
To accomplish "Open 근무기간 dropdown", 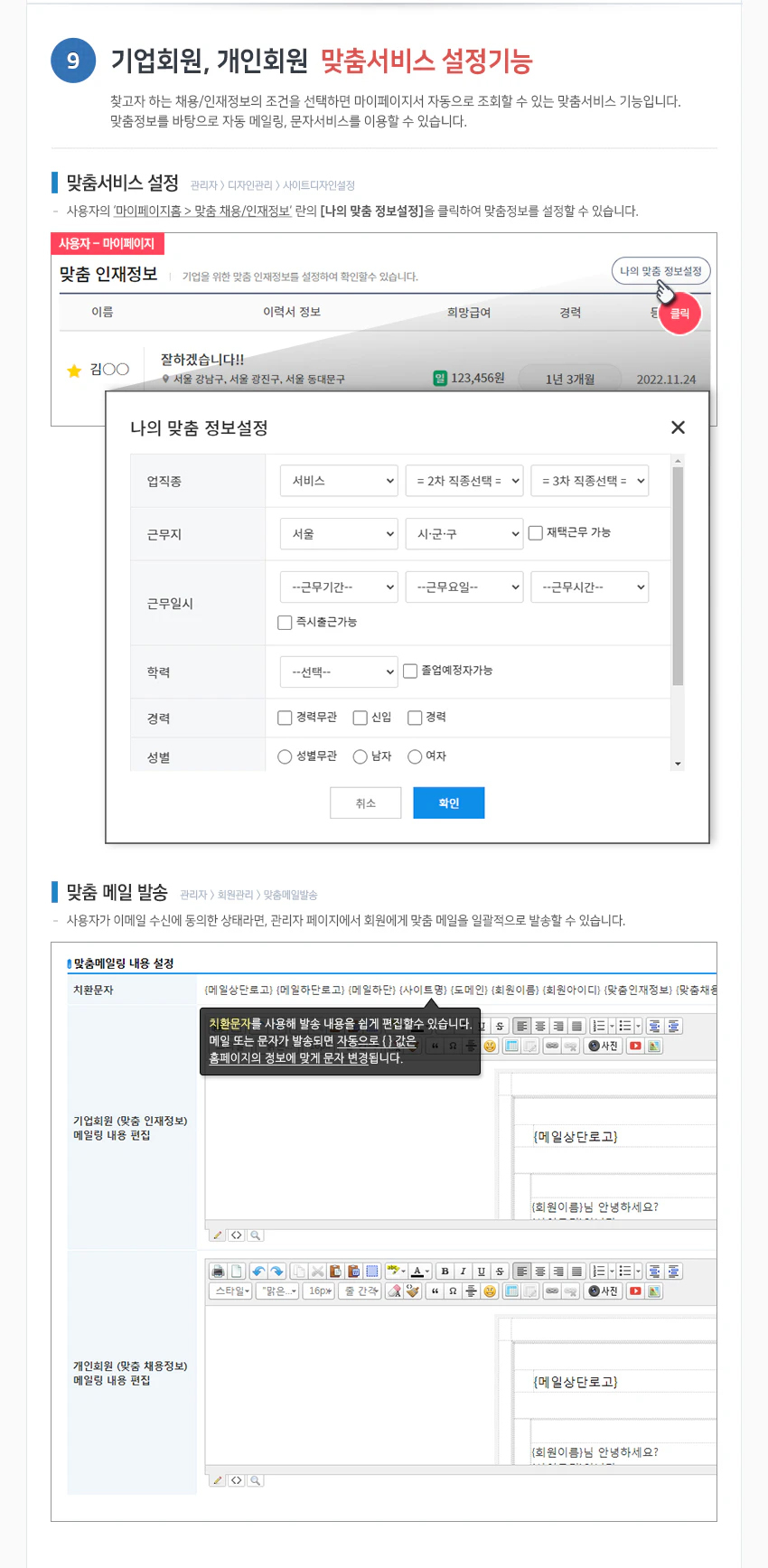I will [x=339, y=587].
